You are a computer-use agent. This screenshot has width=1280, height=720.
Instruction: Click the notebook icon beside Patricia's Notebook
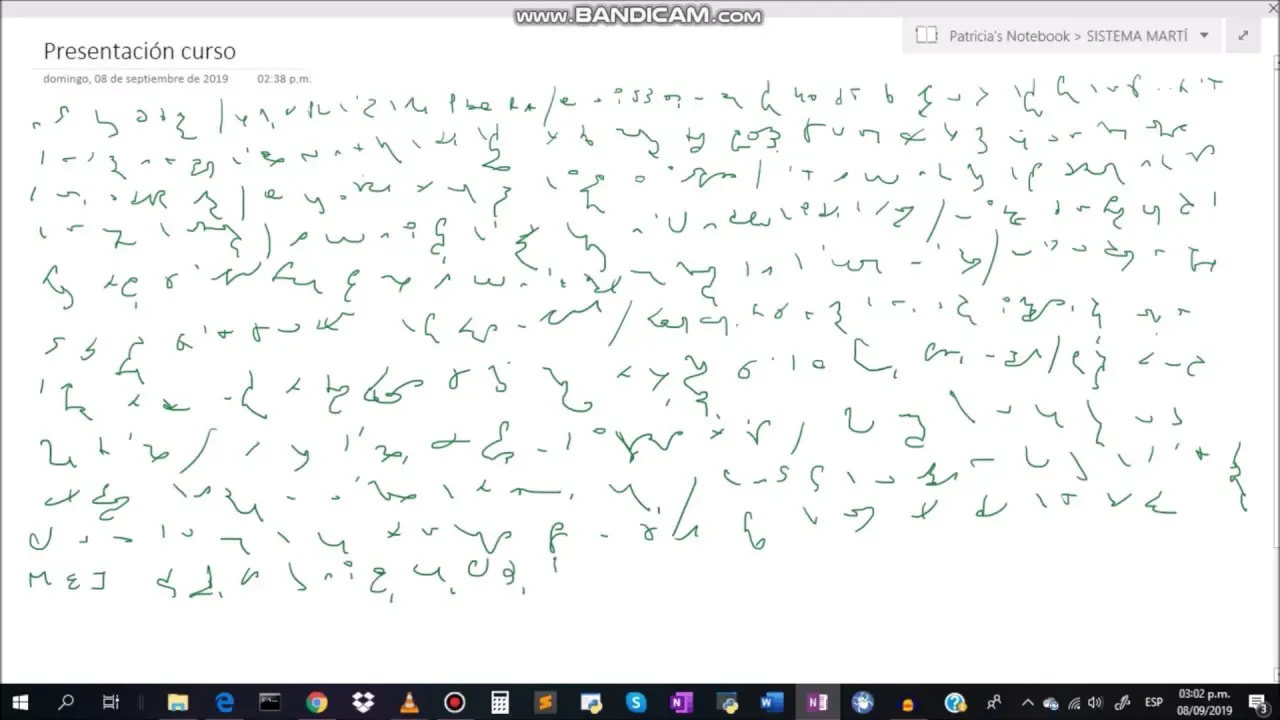(926, 35)
